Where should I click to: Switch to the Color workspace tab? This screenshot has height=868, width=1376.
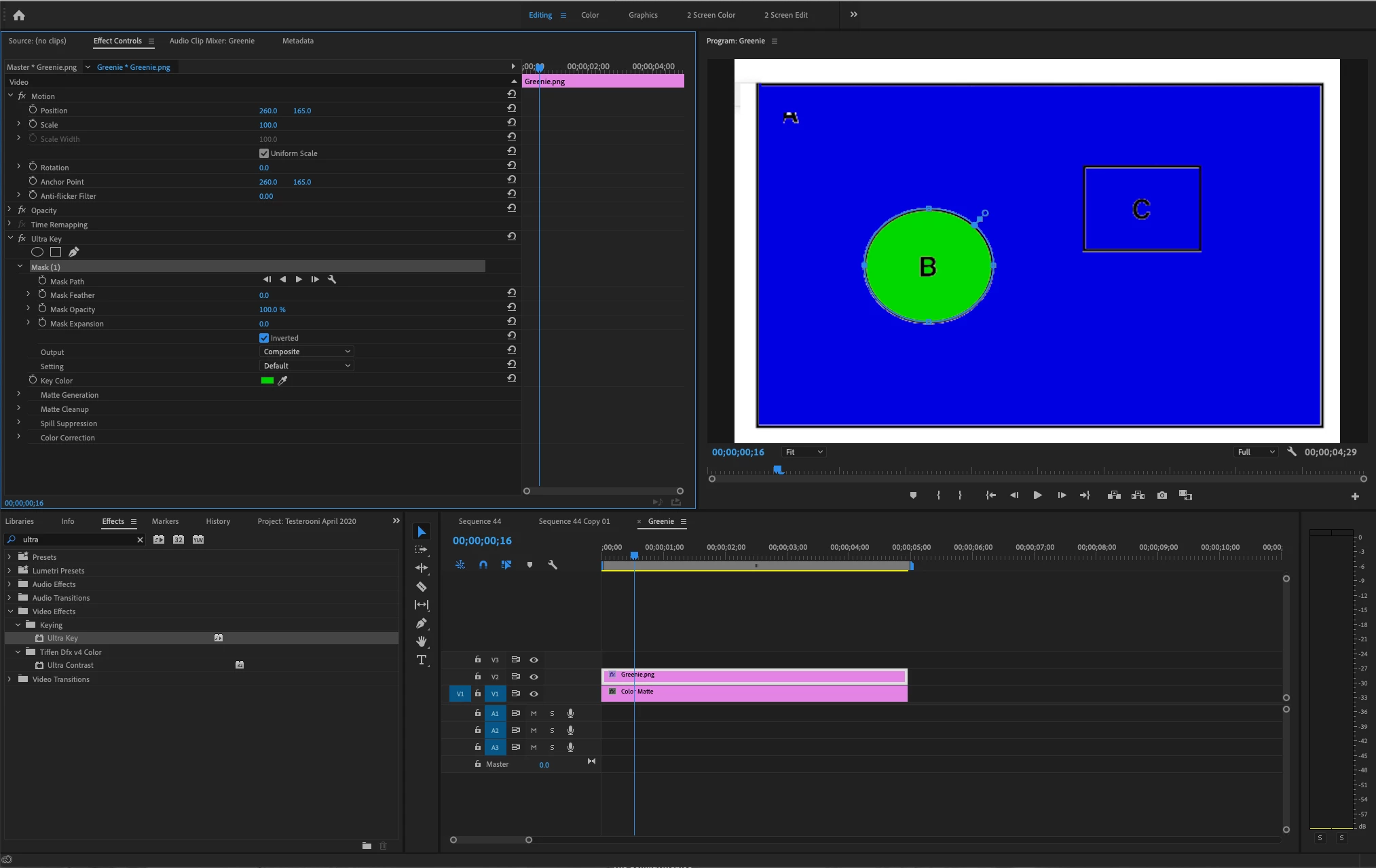point(589,15)
